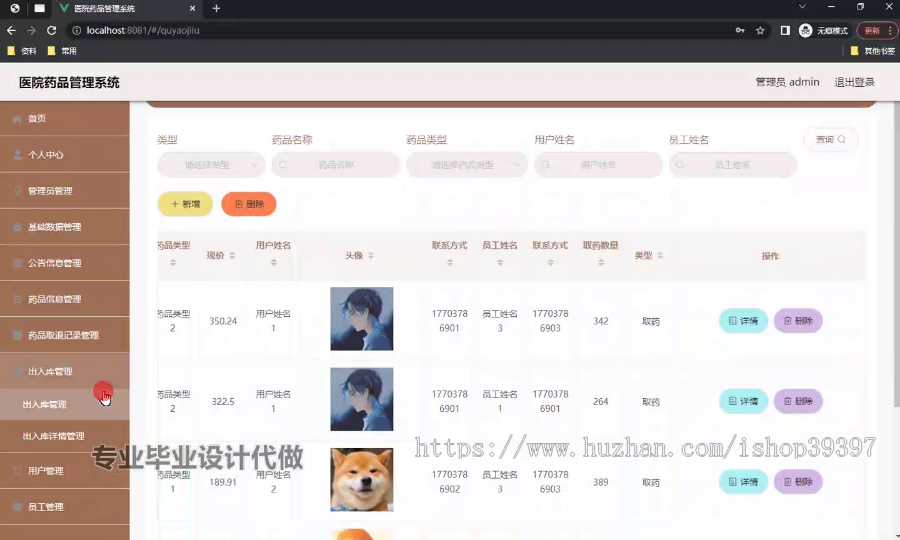Click cell value 389 in 取药数量
The width and height of the screenshot is (900, 540).
point(600,482)
